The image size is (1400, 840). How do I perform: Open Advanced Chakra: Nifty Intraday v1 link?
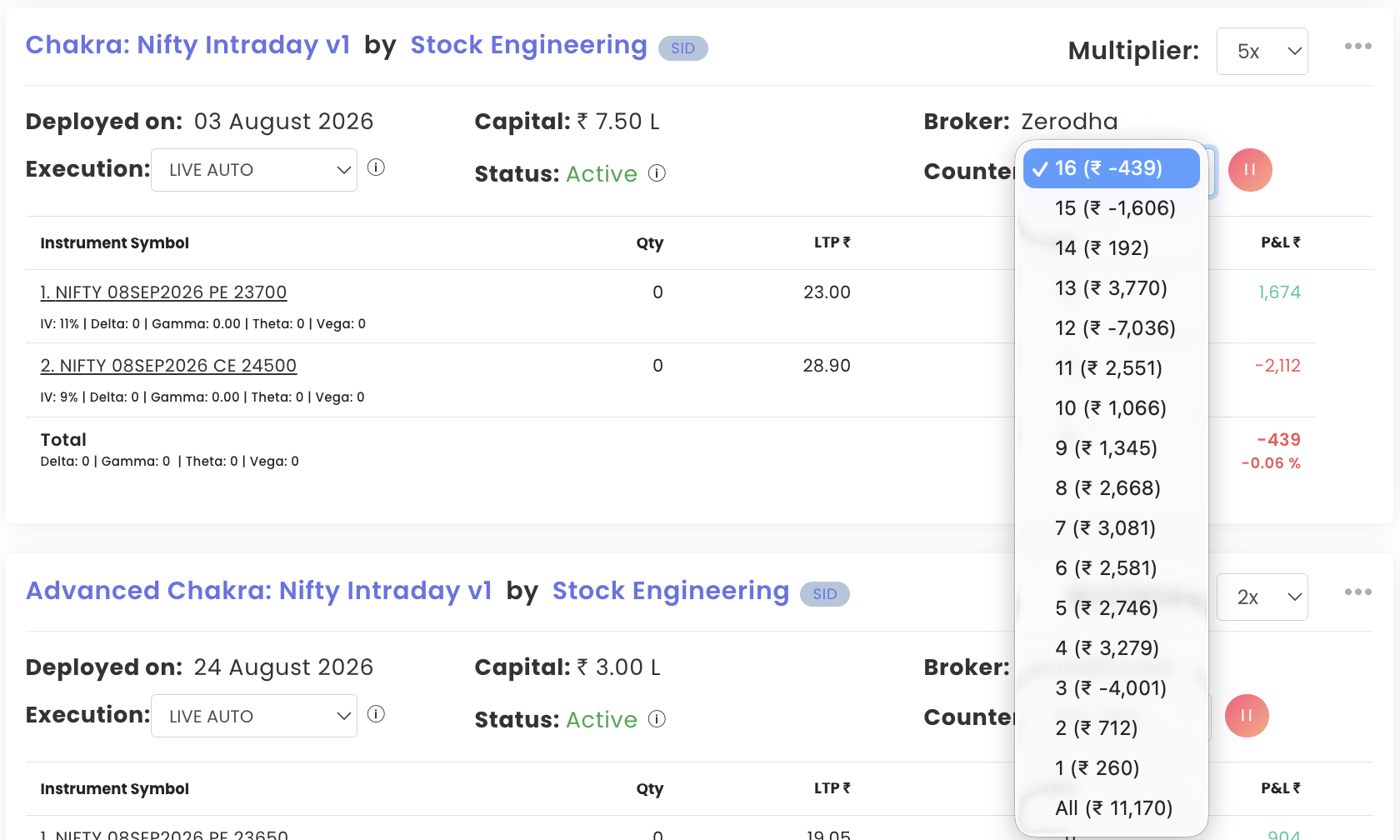(259, 591)
